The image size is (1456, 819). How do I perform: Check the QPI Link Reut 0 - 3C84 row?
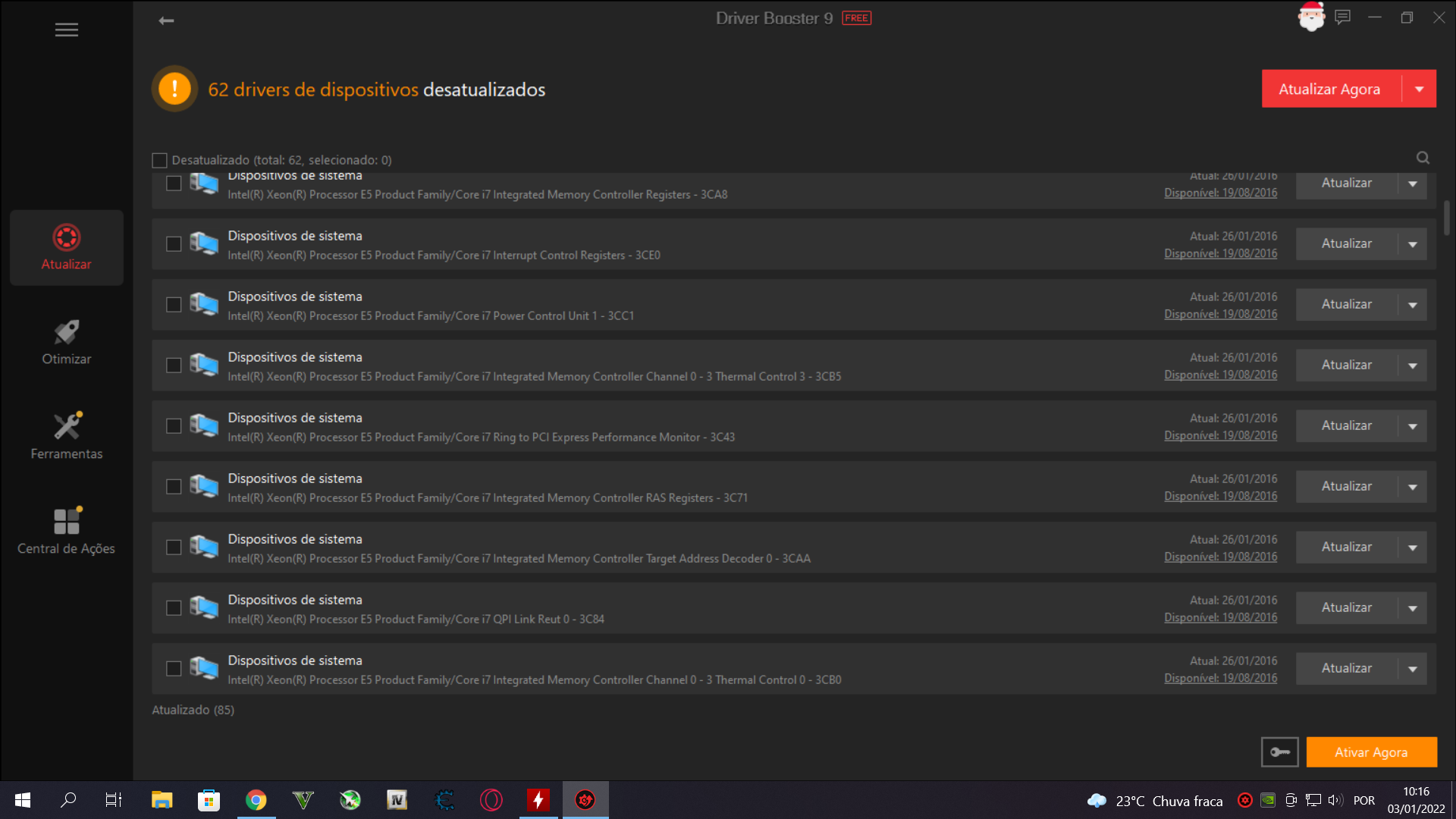point(174,608)
